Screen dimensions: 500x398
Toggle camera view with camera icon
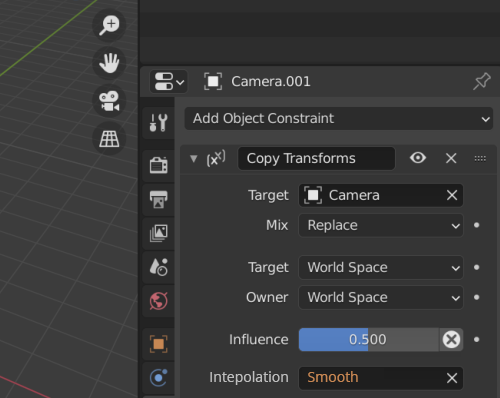[x=109, y=101]
